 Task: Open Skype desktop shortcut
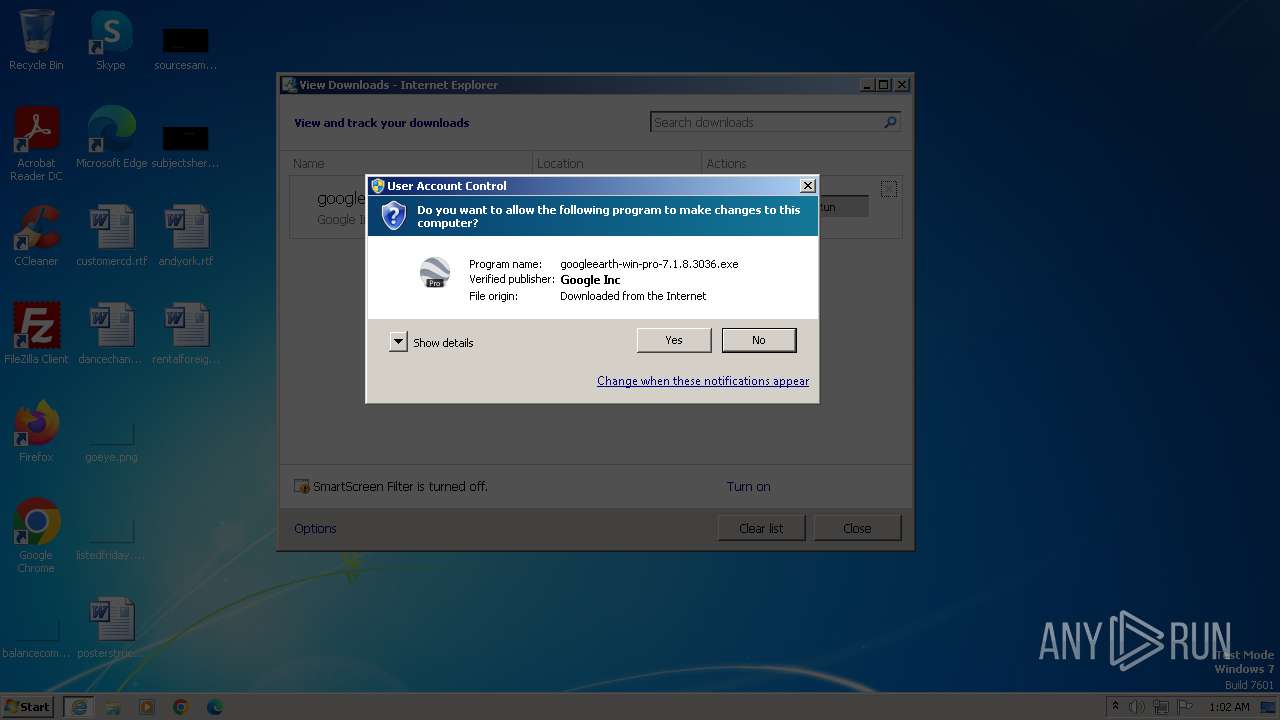[x=111, y=40]
